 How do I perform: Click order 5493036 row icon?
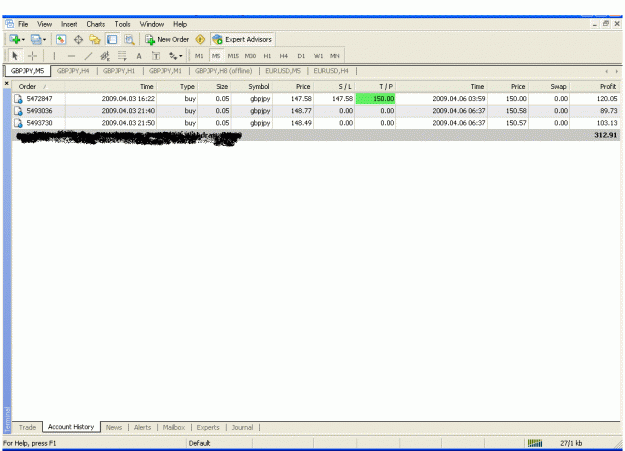pos(18,111)
